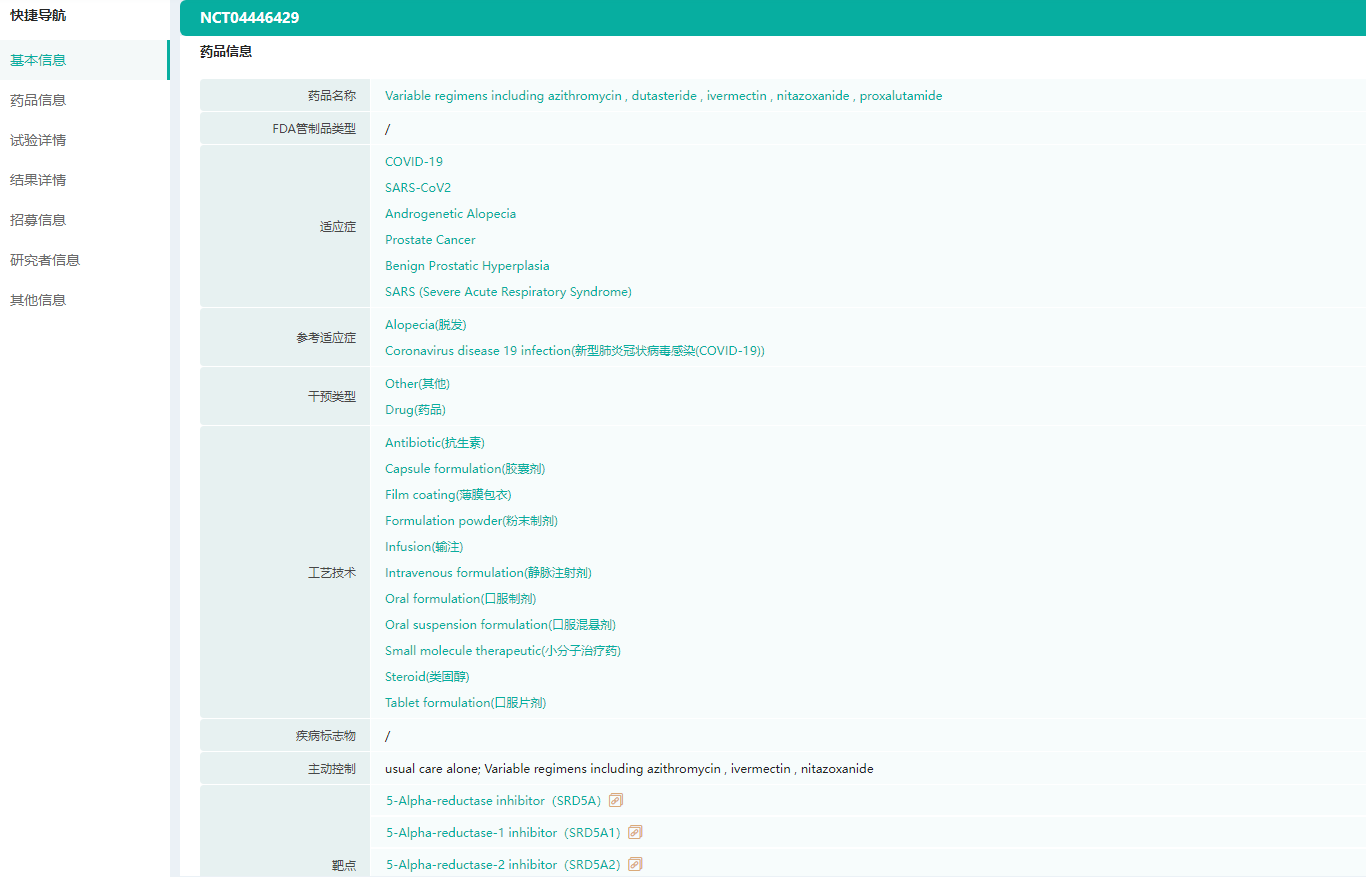The width and height of the screenshot is (1366, 877).
Task: Click Intravenous formulation(静脉注射剂) link
Action: click(488, 573)
